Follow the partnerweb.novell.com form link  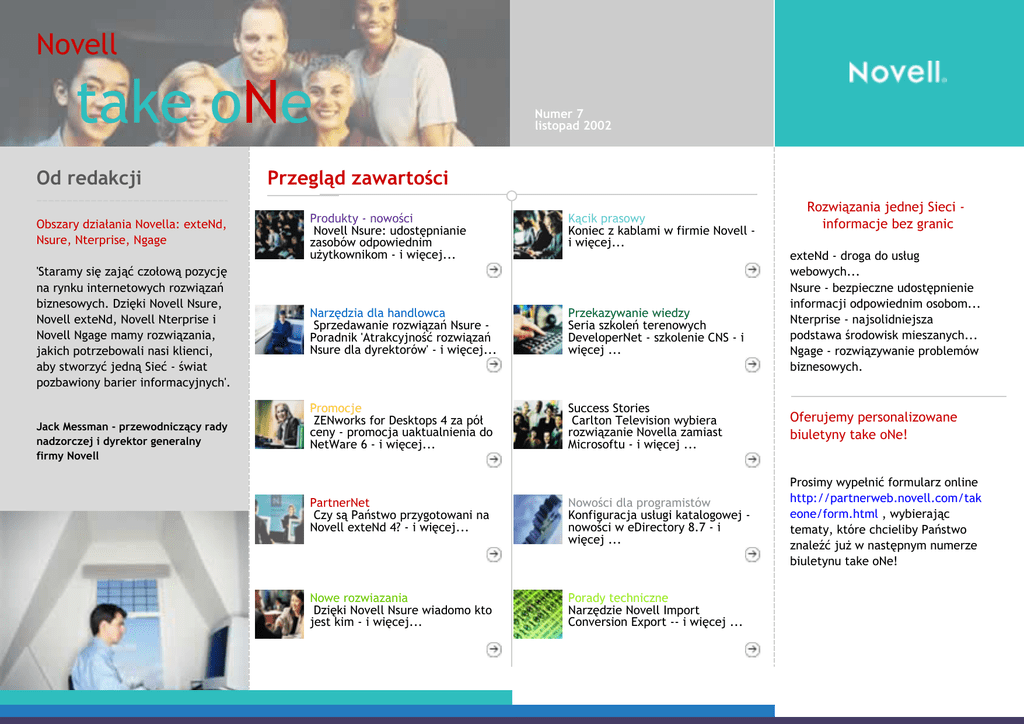(885, 505)
